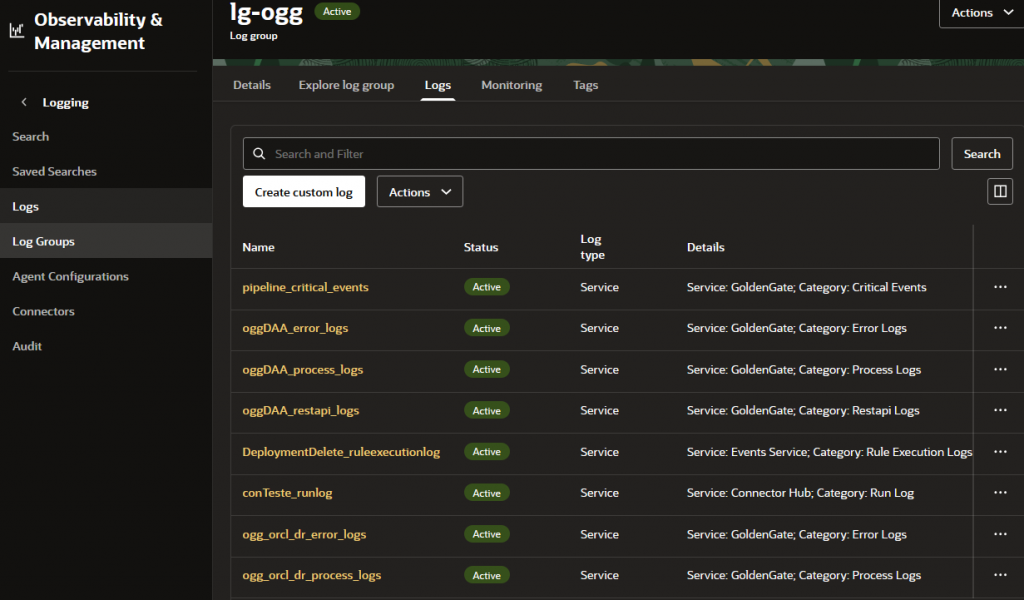Click the back chevron beside Logging
The width and height of the screenshot is (1024, 600).
coord(24,103)
